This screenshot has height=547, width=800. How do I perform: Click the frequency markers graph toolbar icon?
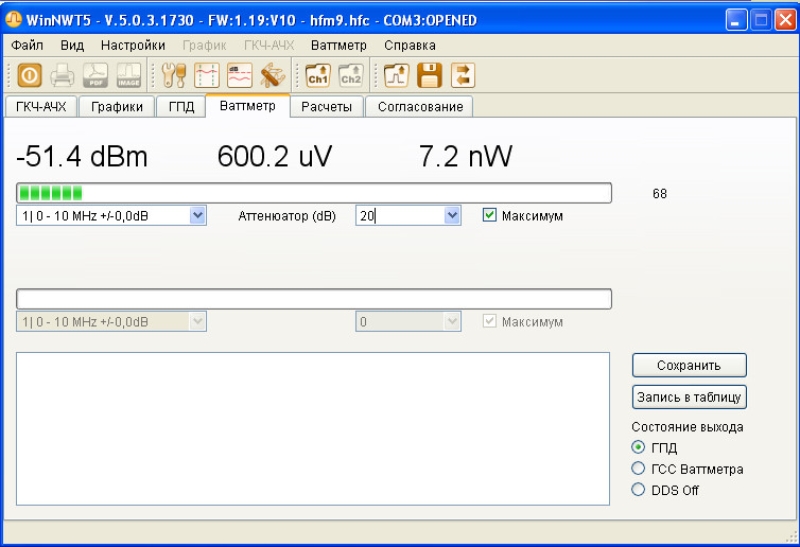207,76
